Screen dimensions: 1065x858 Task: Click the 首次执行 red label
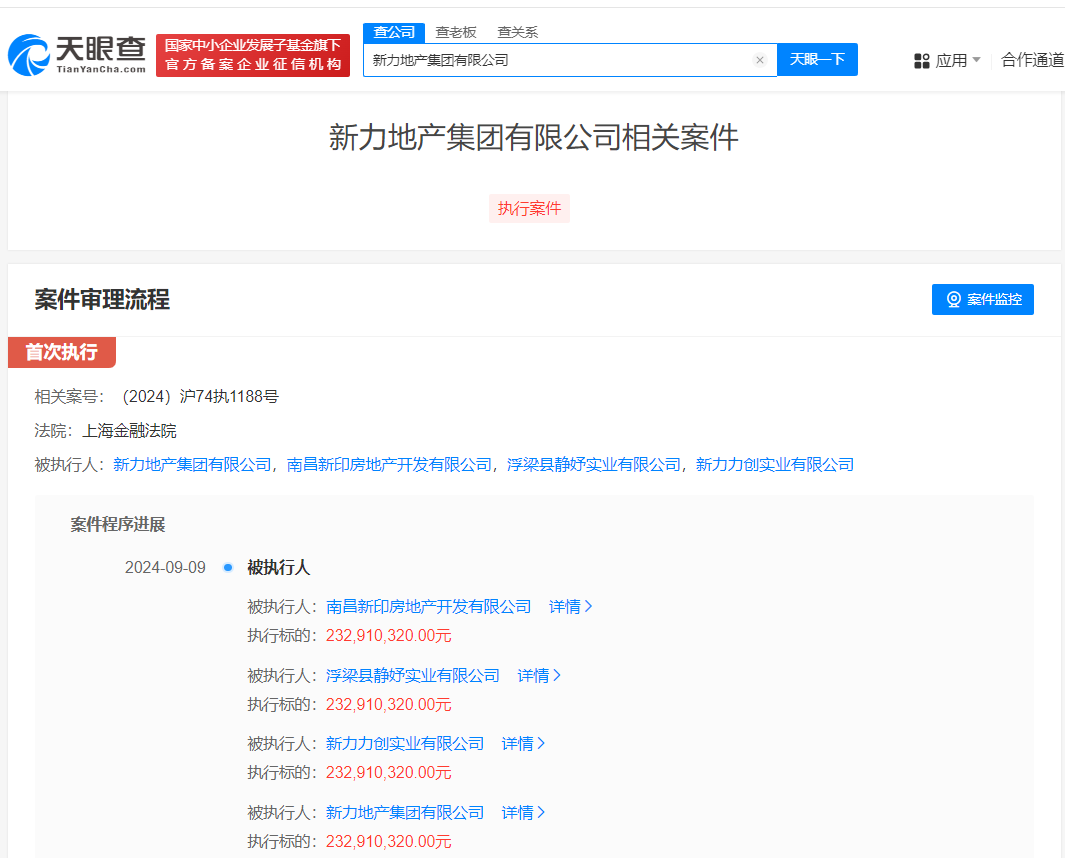pos(61,352)
